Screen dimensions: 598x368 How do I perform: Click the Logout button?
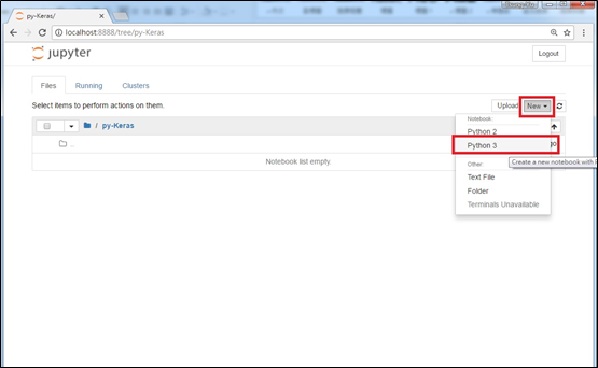(x=548, y=54)
